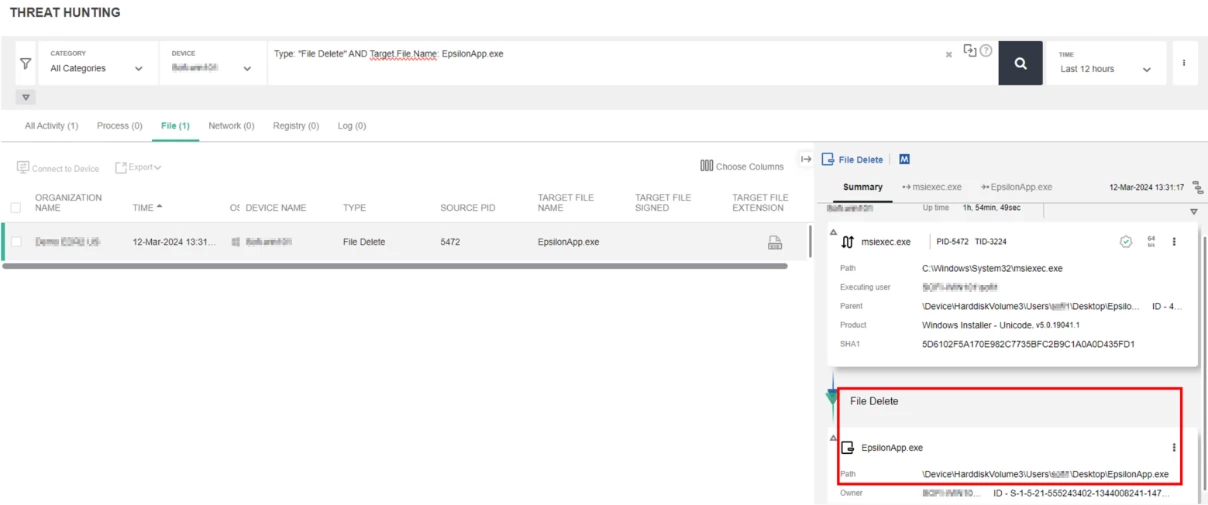Viewport: 1208px width, 505px height.
Task: Expand the small triangle below the filter icon
Action: [26, 97]
